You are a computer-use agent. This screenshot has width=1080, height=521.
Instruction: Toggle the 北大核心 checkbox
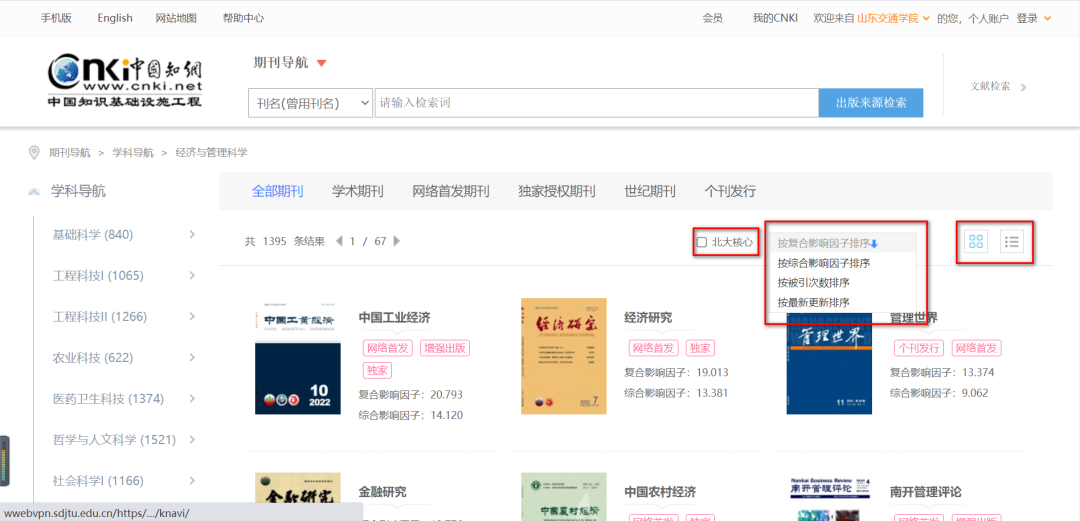[702, 242]
